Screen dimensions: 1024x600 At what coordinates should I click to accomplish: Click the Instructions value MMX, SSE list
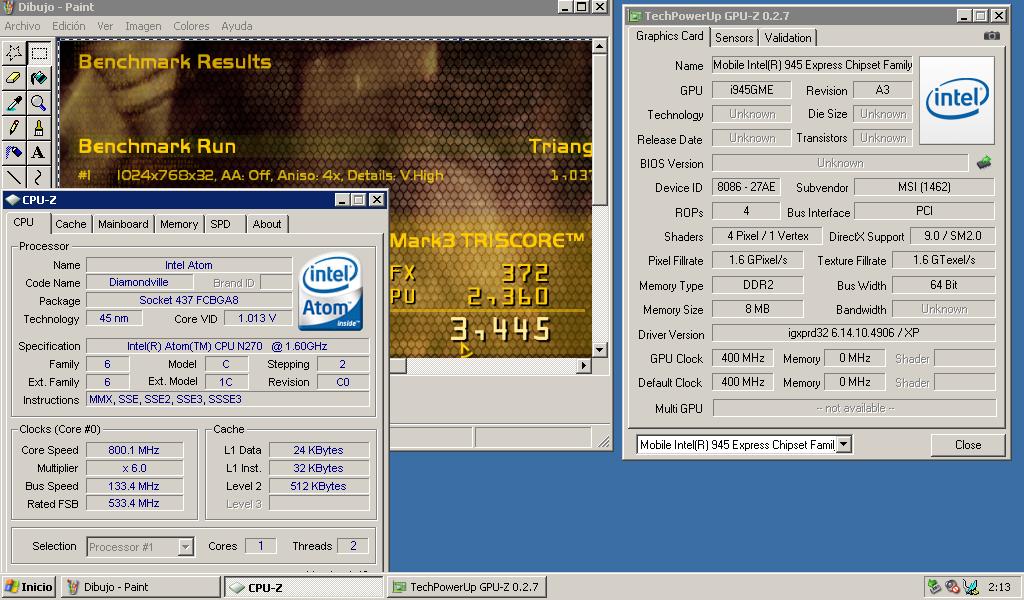(x=227, y=399)
